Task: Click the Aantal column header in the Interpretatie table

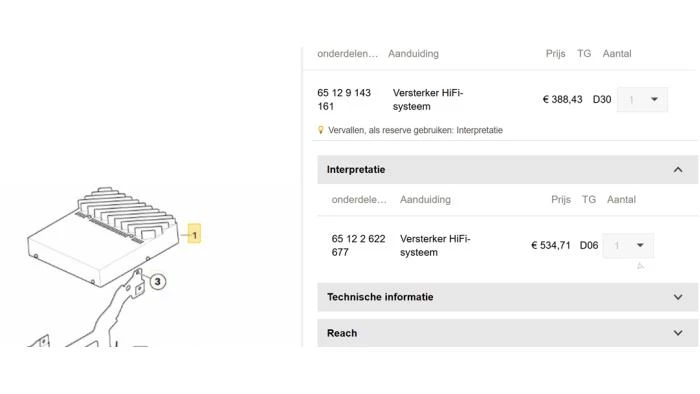Action: tap(621, 199)
